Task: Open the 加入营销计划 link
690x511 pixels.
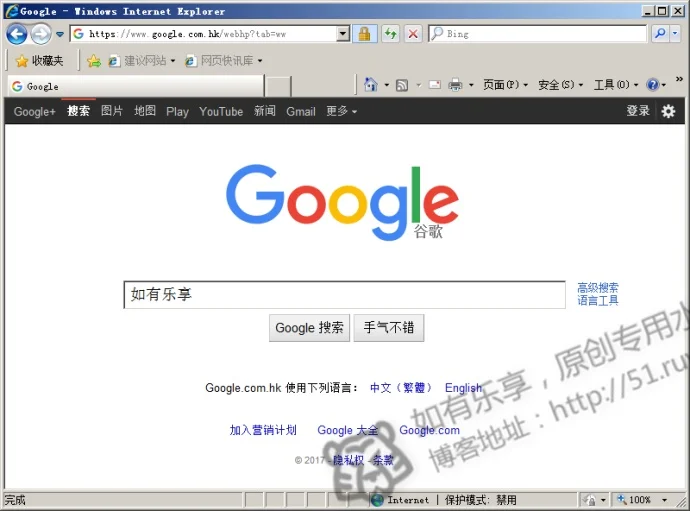Action: click(263, 430)
